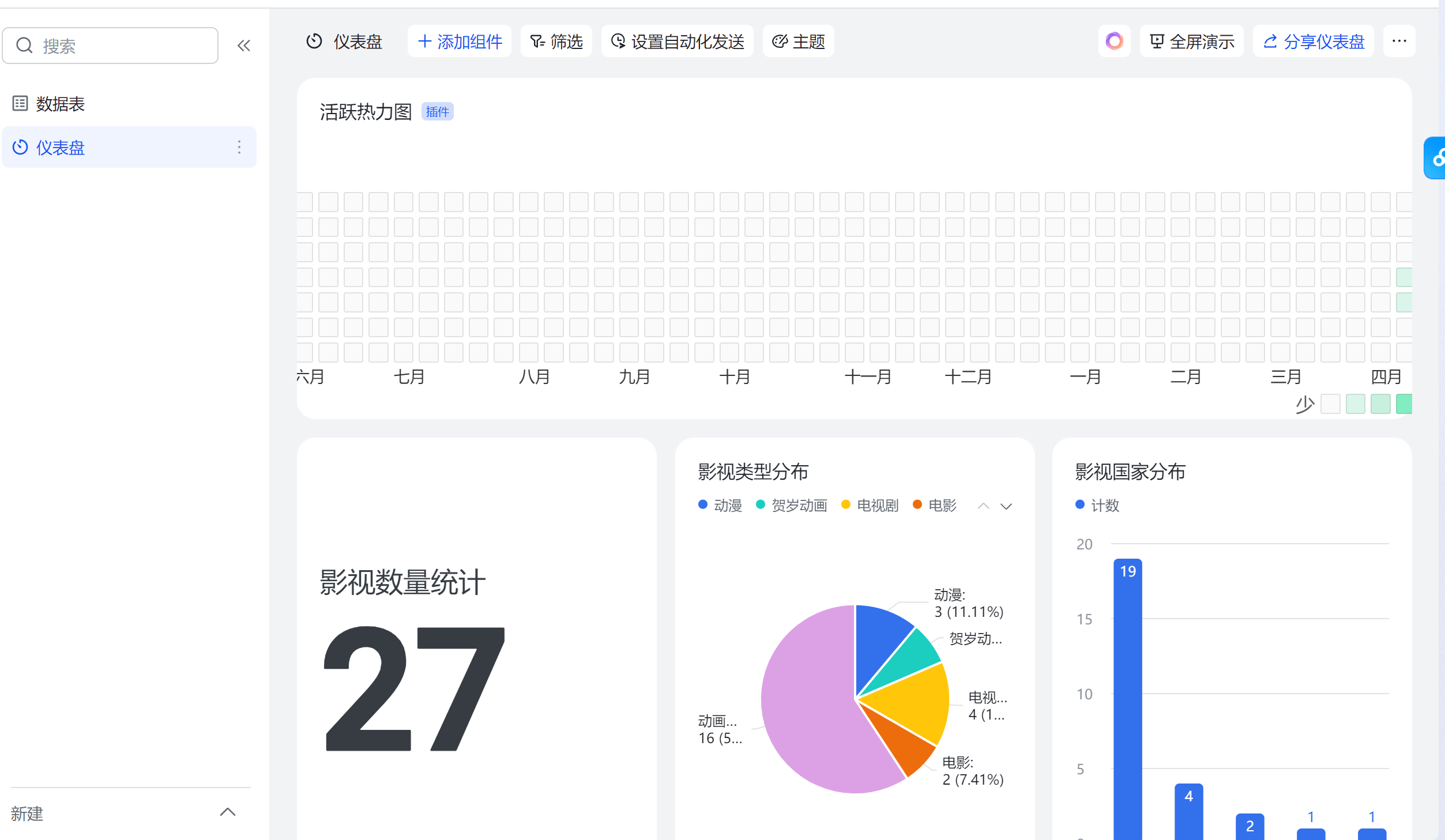Click the blue floating link icon at right edge

[1437, 158]
